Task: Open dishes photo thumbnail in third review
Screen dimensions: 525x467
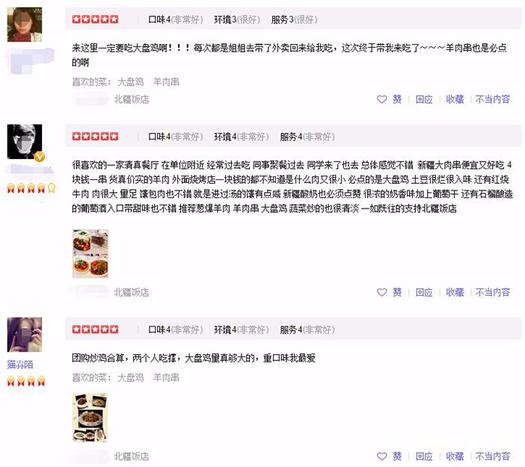Action: coord(90,417)
